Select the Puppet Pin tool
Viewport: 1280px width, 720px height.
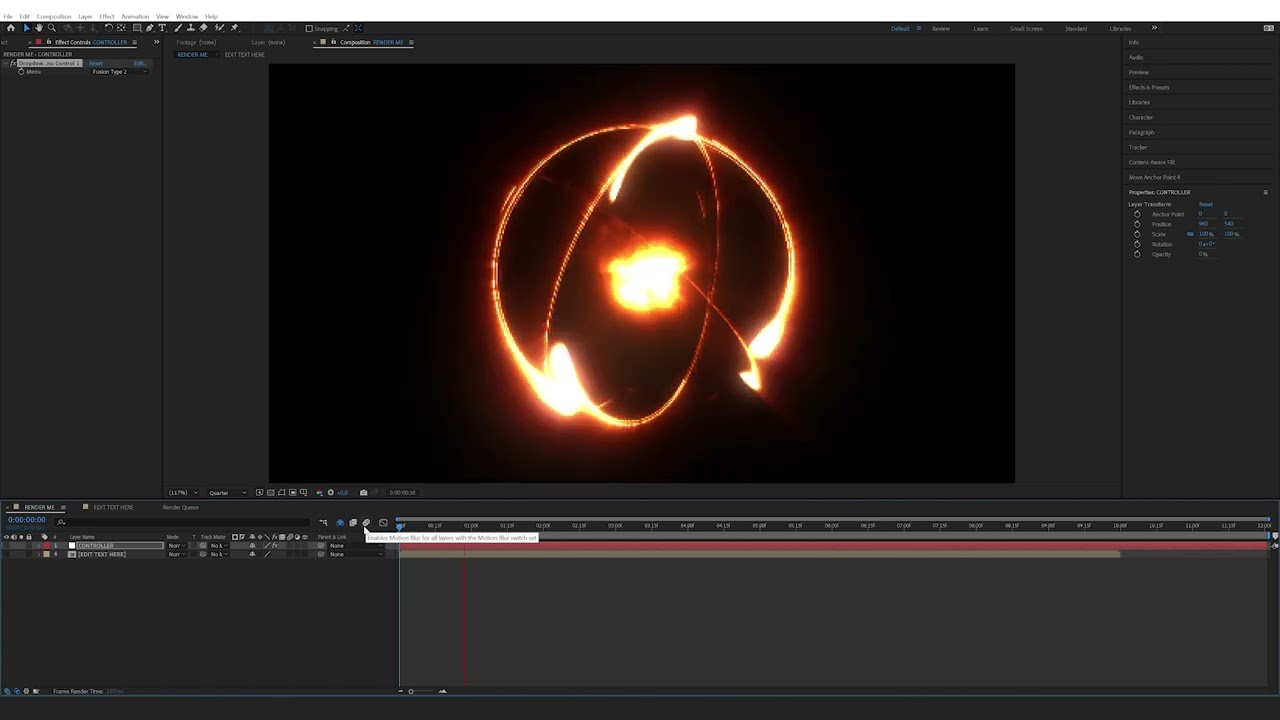[x=234, y=28]
